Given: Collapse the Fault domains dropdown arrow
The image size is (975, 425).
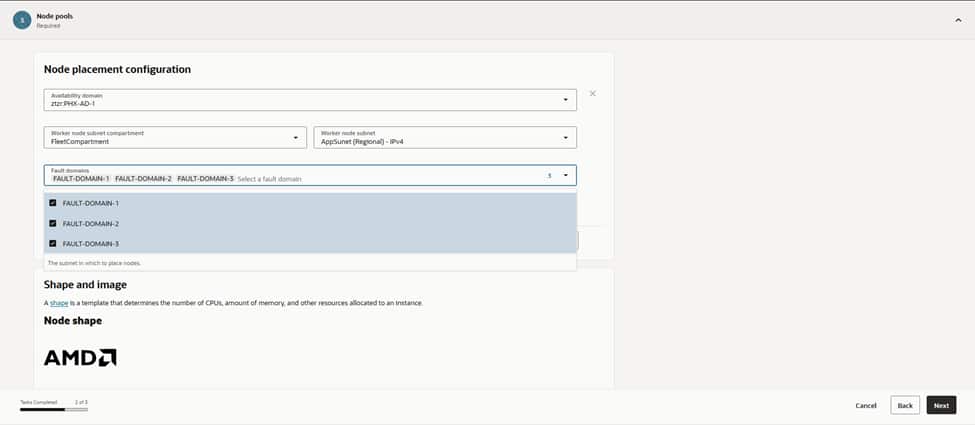Looking at the screenshot, I should point(565,175).
